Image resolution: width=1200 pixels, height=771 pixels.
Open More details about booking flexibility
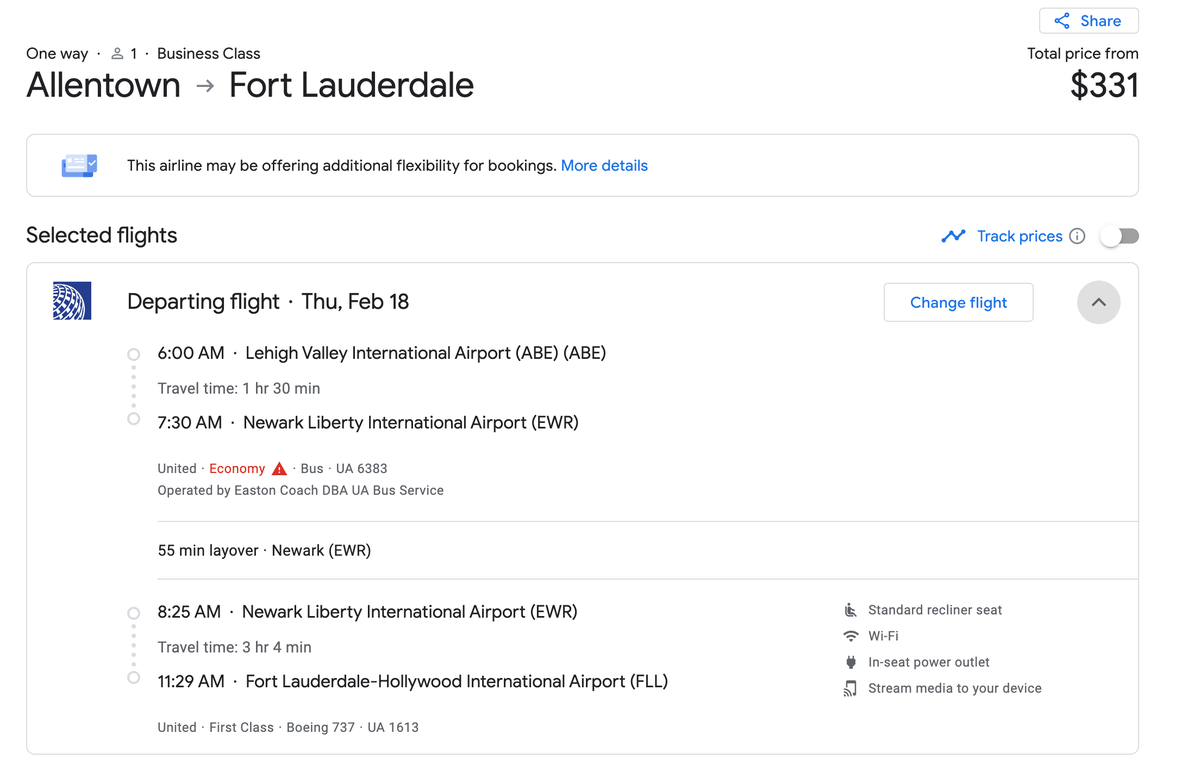(604, 165)
